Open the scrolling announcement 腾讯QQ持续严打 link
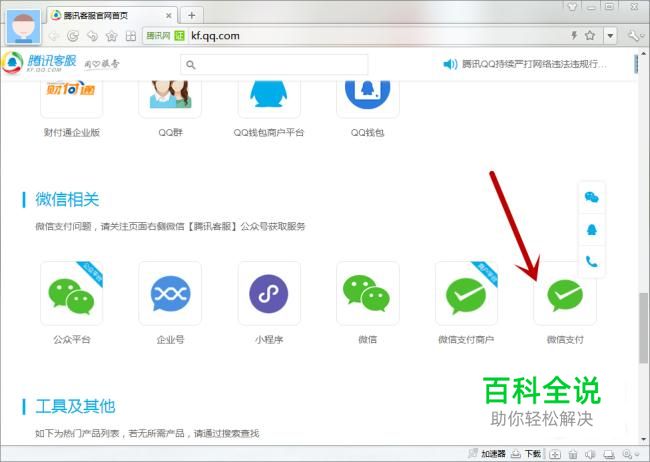The width and height of the screenshot is (650, 462). point(534,64)
